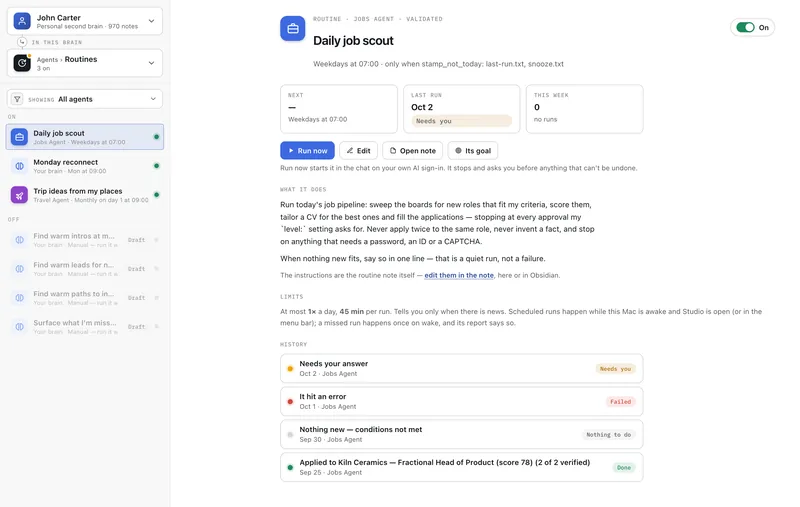
Task: Click the 'Weekdays at 07:00 - only when' schedule line
Action: pyautogui.click(x=438, y=64)
